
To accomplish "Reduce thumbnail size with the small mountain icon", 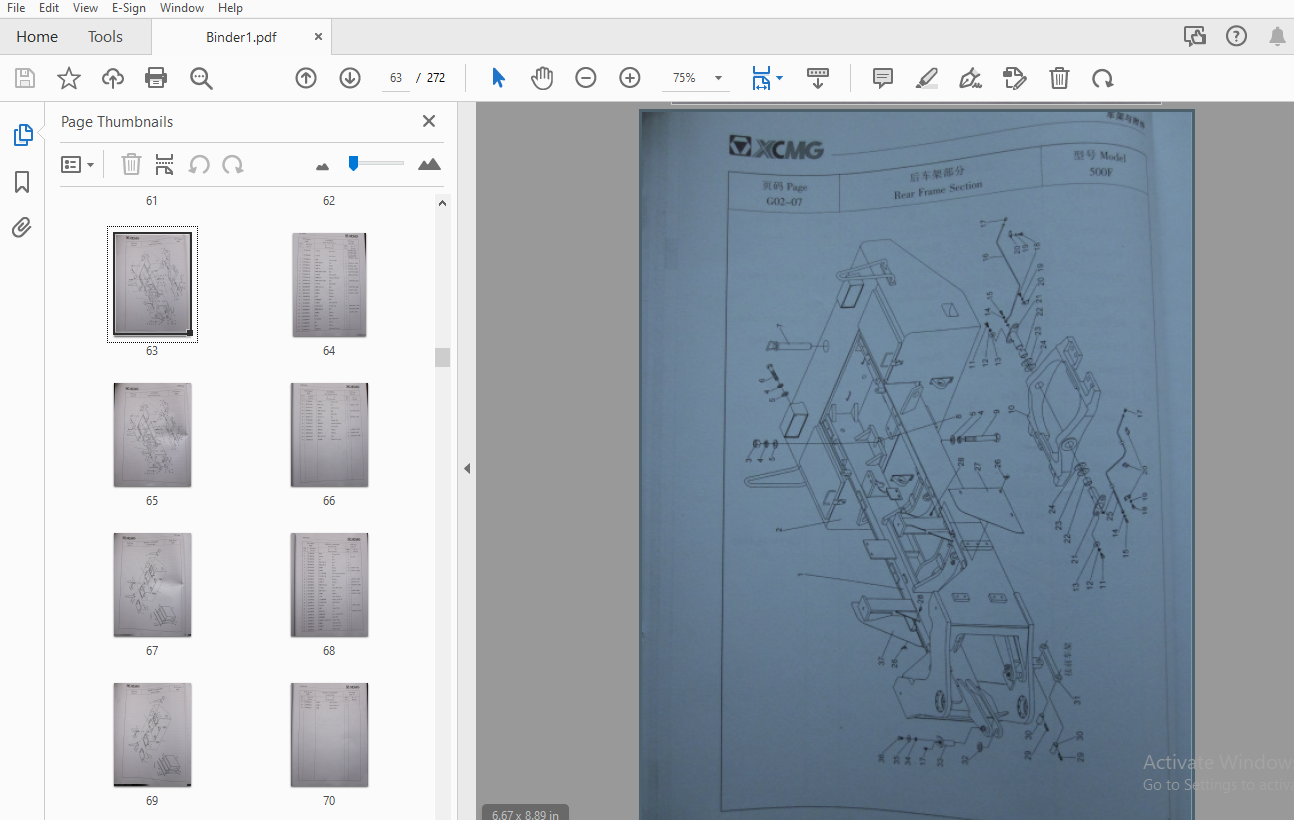I will [322, 166].
